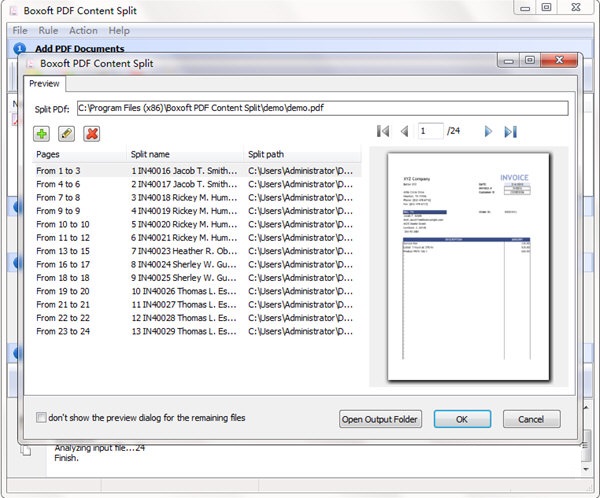Click split path of row From 9 to 9

(x=300, y=211)
